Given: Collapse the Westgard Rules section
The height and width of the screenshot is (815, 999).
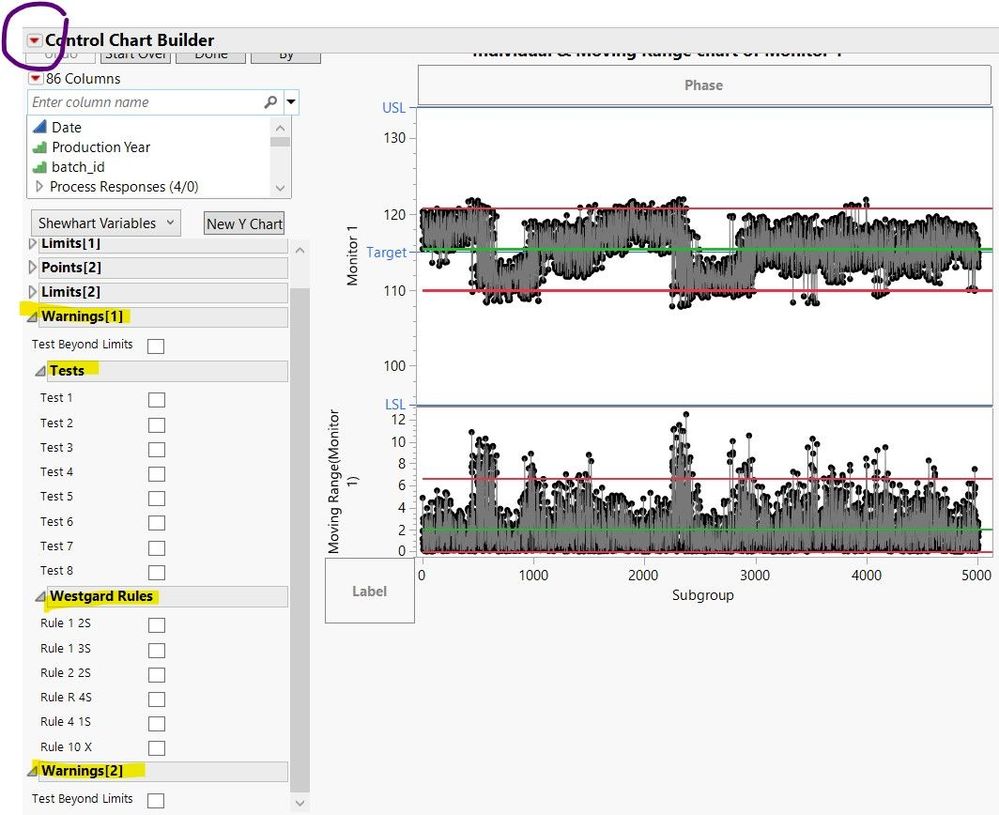Looking at the screenshot, I should pos(40,596).
